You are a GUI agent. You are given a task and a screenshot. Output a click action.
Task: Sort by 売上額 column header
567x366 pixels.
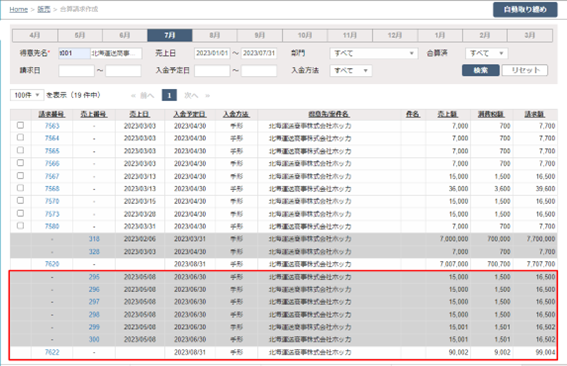[448, 114]
